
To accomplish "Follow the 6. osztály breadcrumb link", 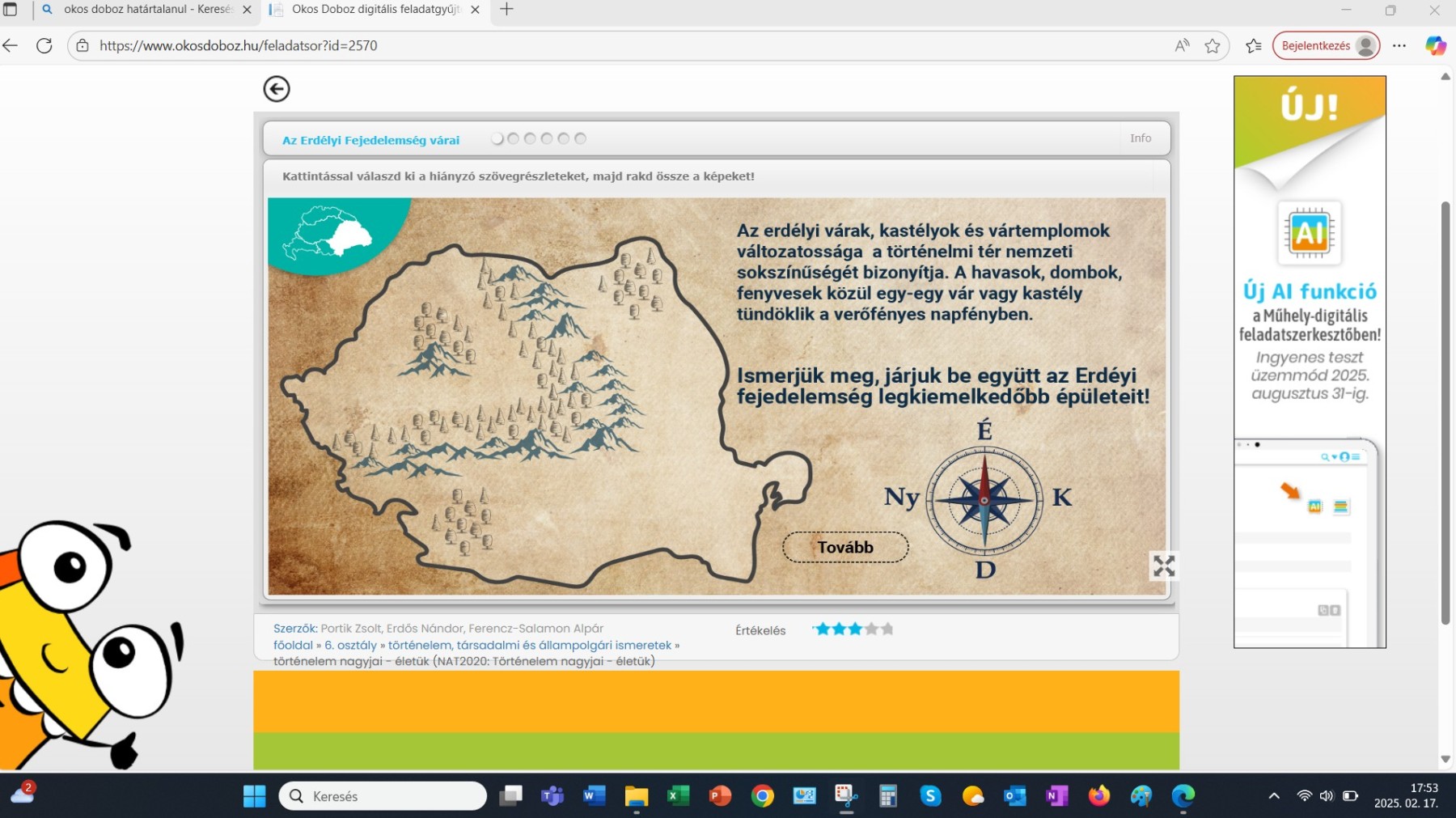I will pyautogui.click(x=350, y=645).
